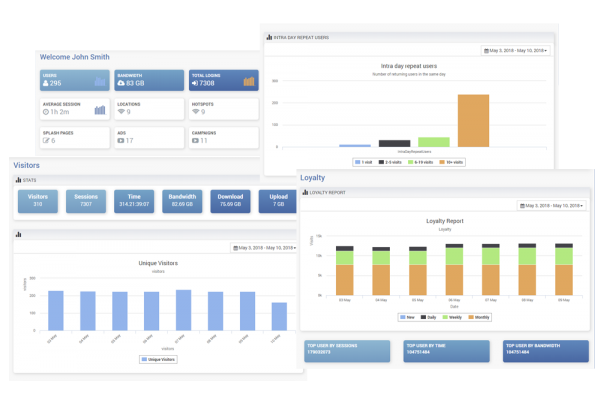Click the Average Session bar chart icon
This screenshot has height=400, width=600.
(x=99, y=110)
